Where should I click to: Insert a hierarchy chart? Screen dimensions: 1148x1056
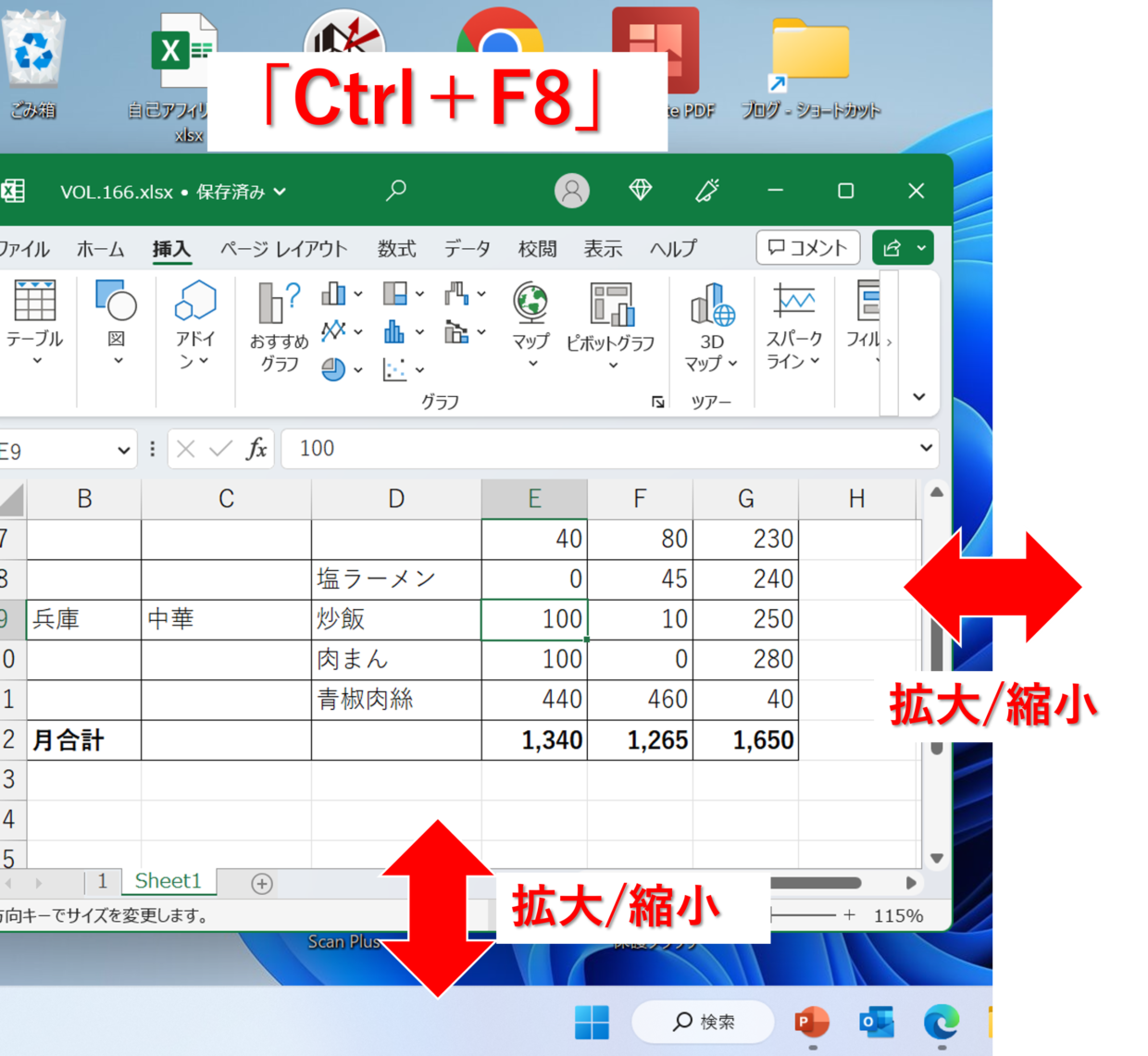pos(404,294)
